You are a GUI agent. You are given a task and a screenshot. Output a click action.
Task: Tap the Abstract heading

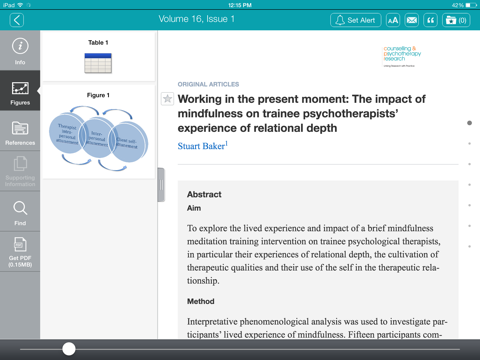click(204, 194)
